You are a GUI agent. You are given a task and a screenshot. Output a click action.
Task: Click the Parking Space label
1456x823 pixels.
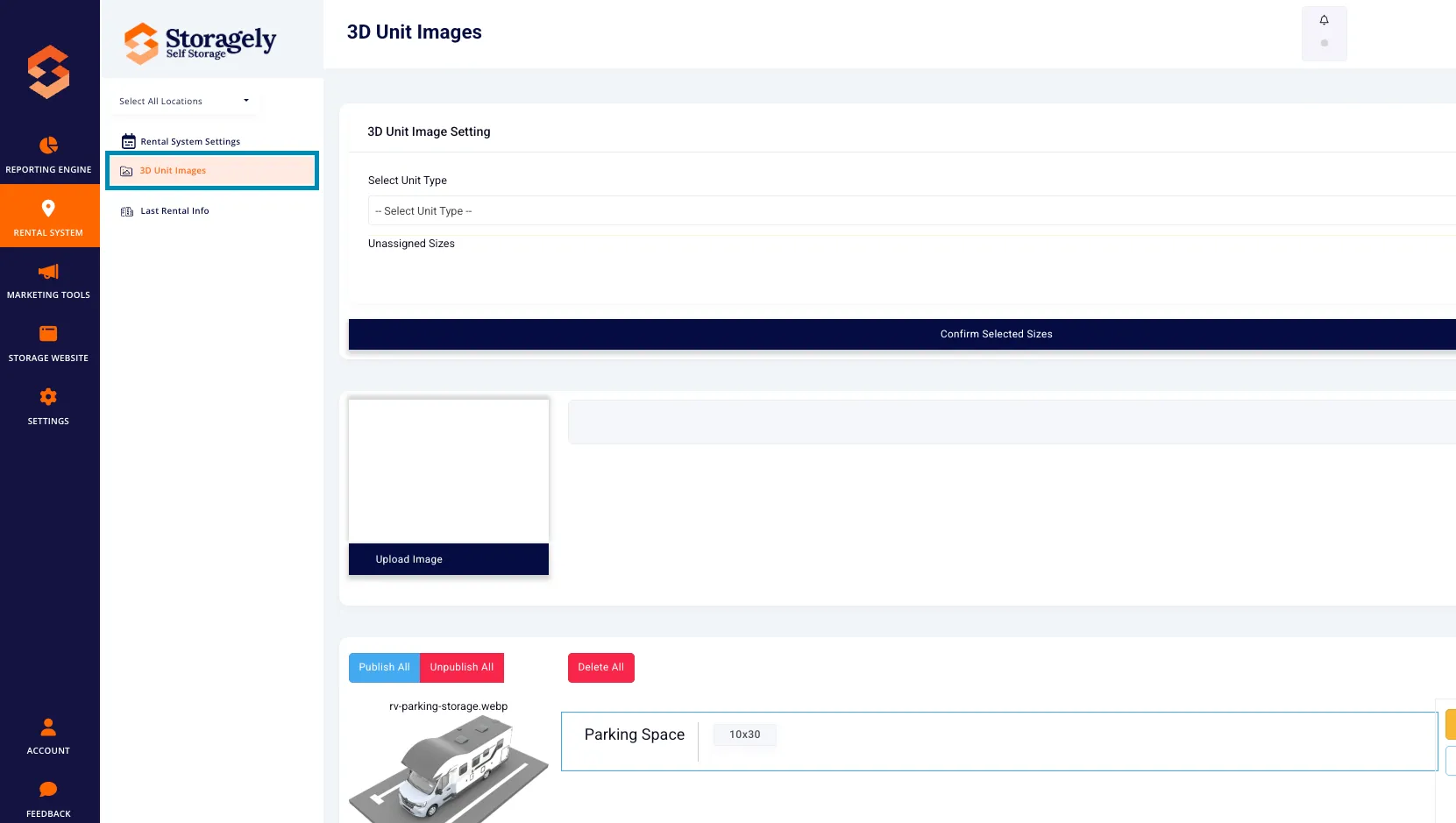pos(635,734)
